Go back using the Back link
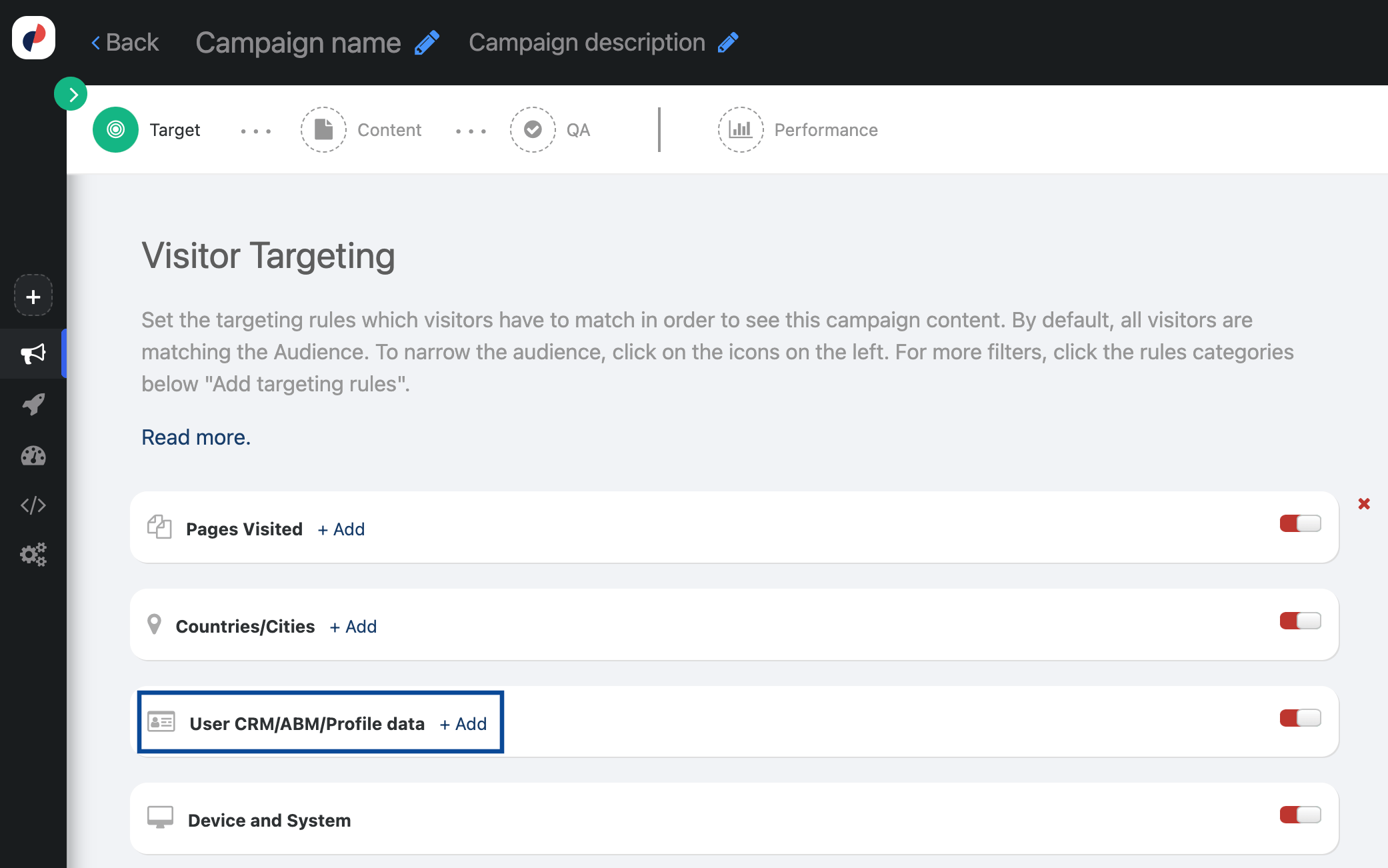 click(125, 43)
